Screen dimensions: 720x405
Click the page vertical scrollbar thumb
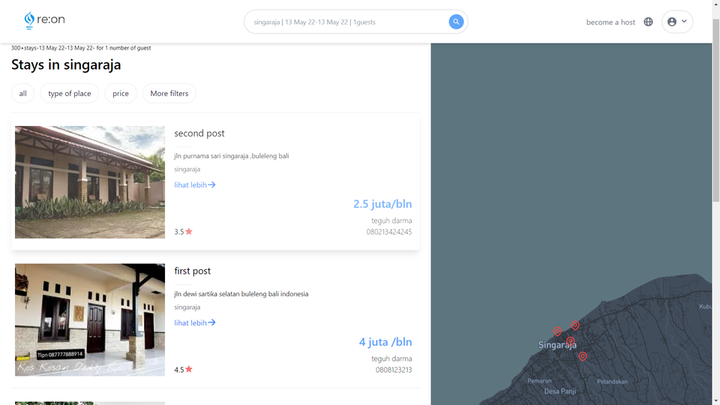coord(716,110)
